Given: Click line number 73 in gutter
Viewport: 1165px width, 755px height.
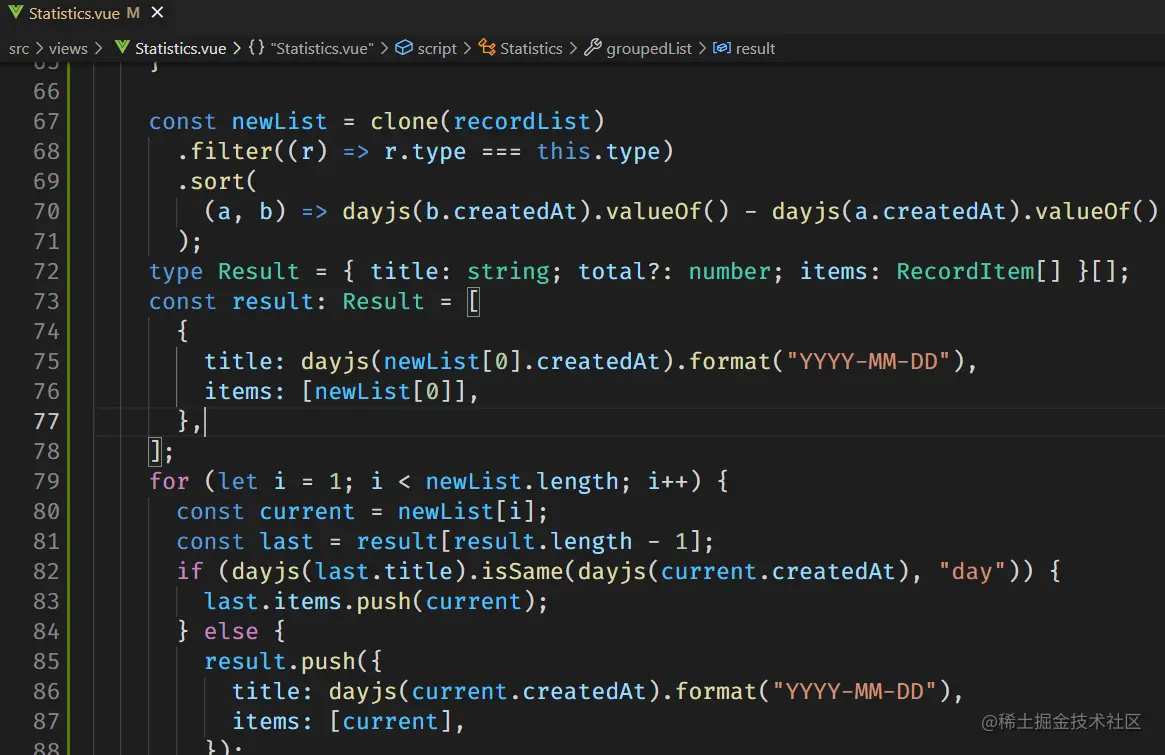Looking at the screenshot, I should pyautogui.click(x=46, y=301).
